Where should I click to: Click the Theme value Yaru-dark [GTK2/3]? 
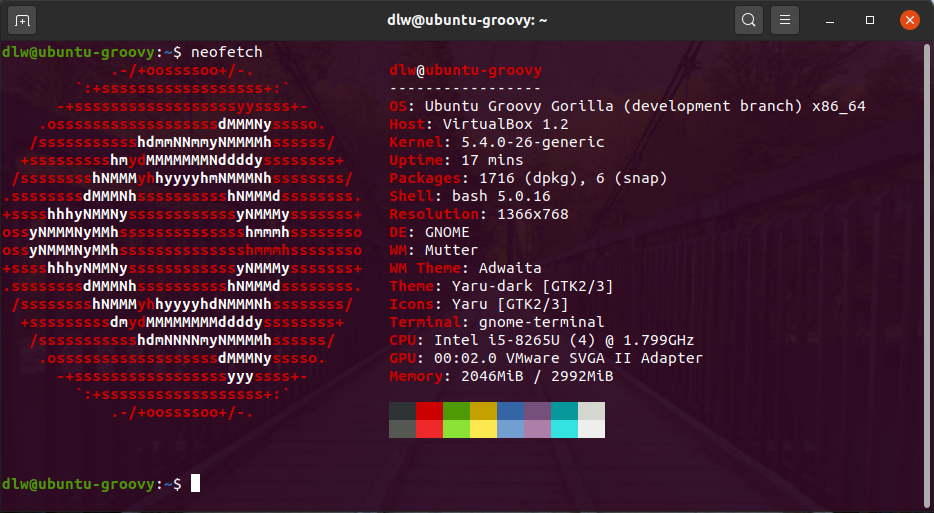click(533, 286)
